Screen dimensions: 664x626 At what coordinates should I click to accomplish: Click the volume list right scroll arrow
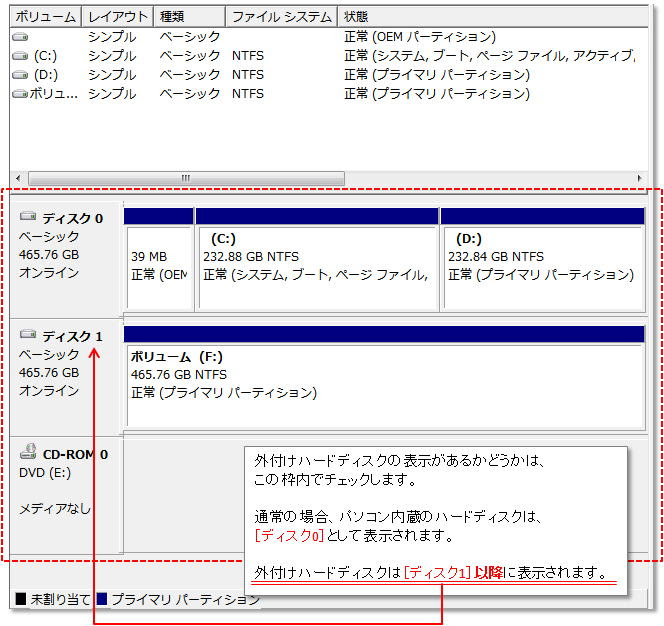click(639, 178)
